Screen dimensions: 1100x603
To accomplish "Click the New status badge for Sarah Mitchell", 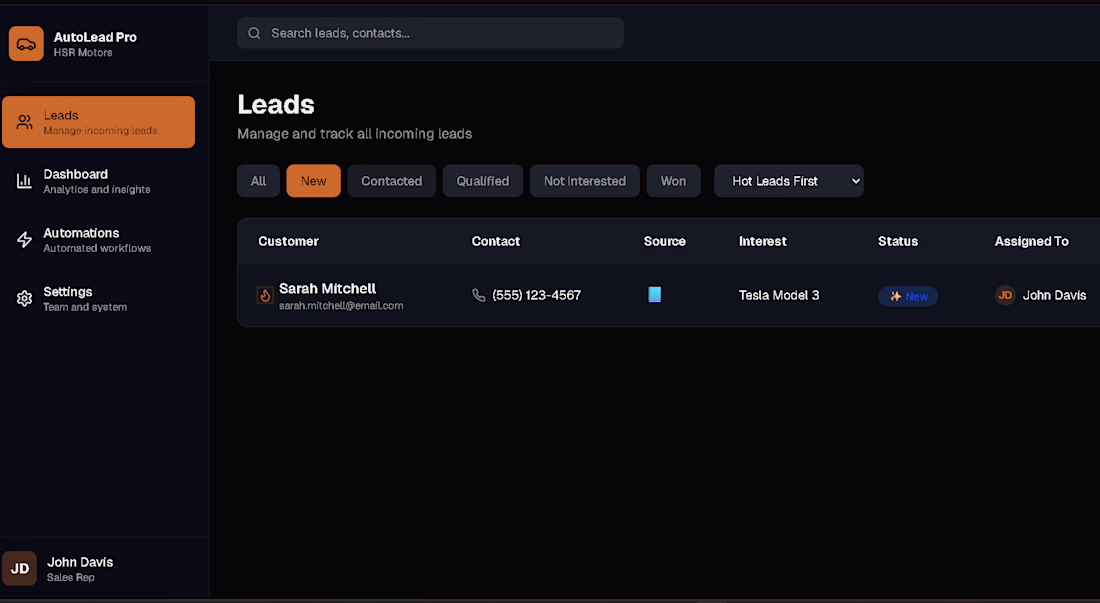I will pyautogui.click(x=908, y=296).
